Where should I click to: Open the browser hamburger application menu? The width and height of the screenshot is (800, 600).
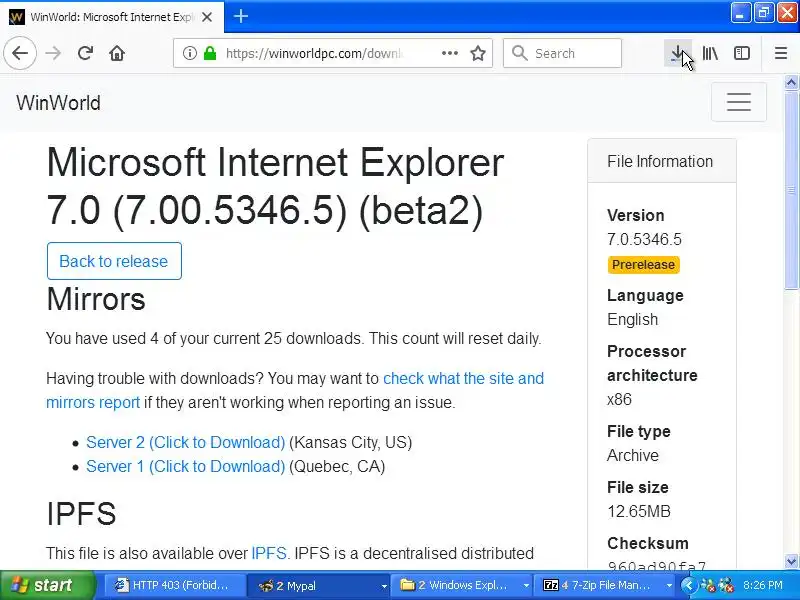click(781, 53)
